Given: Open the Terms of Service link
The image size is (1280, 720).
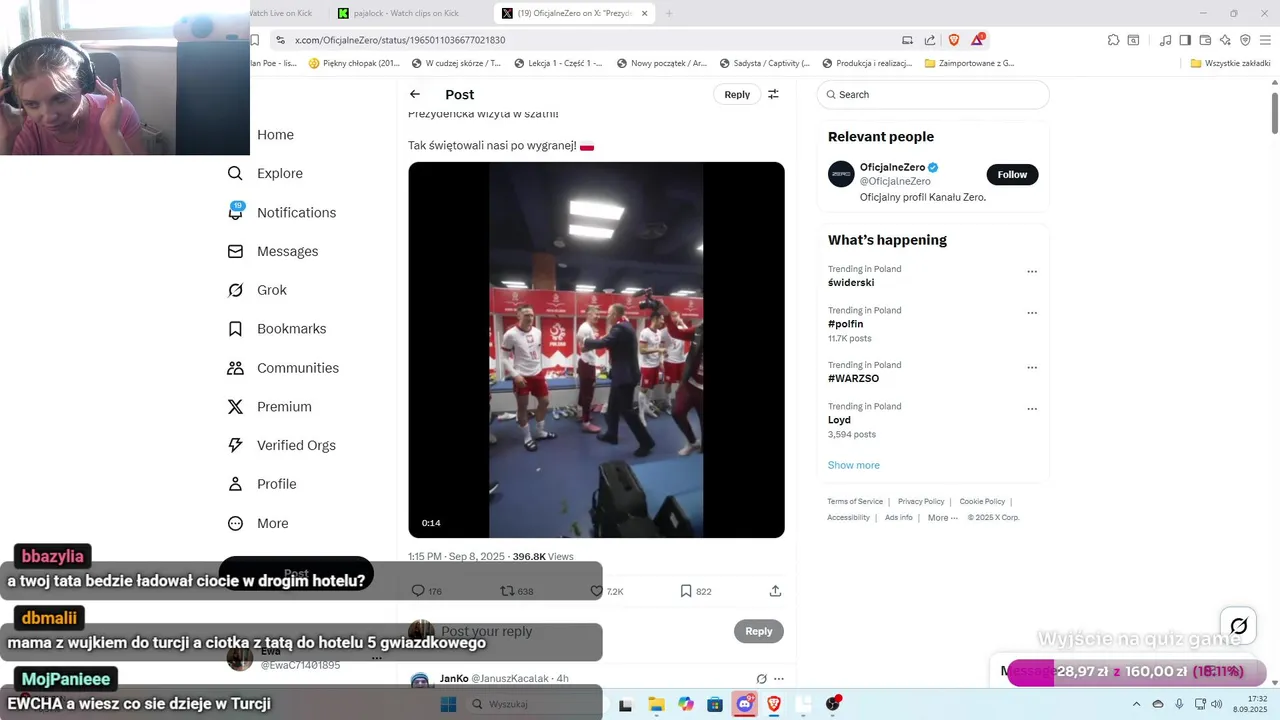Looking at the screenshot, I should coord(855,501).
